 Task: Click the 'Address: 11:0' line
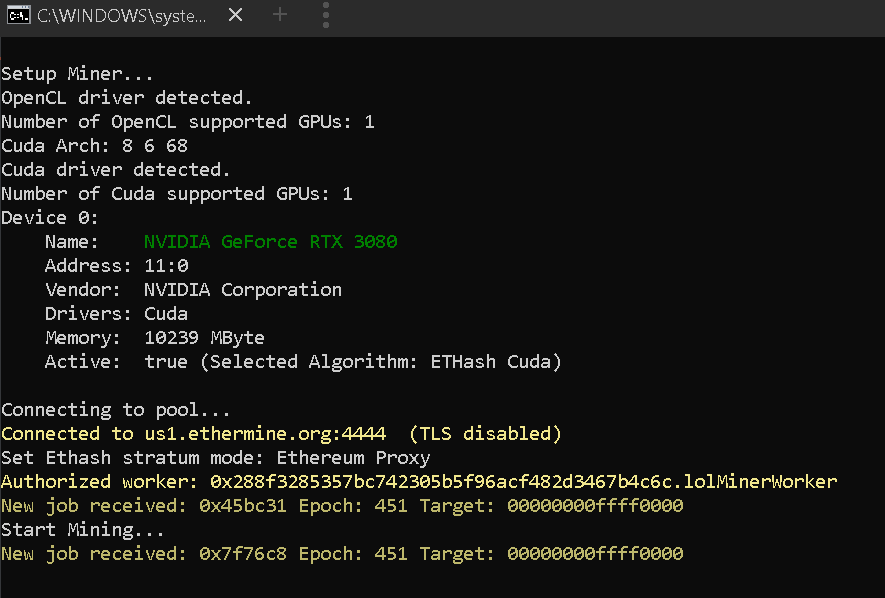tap(116, 266)
